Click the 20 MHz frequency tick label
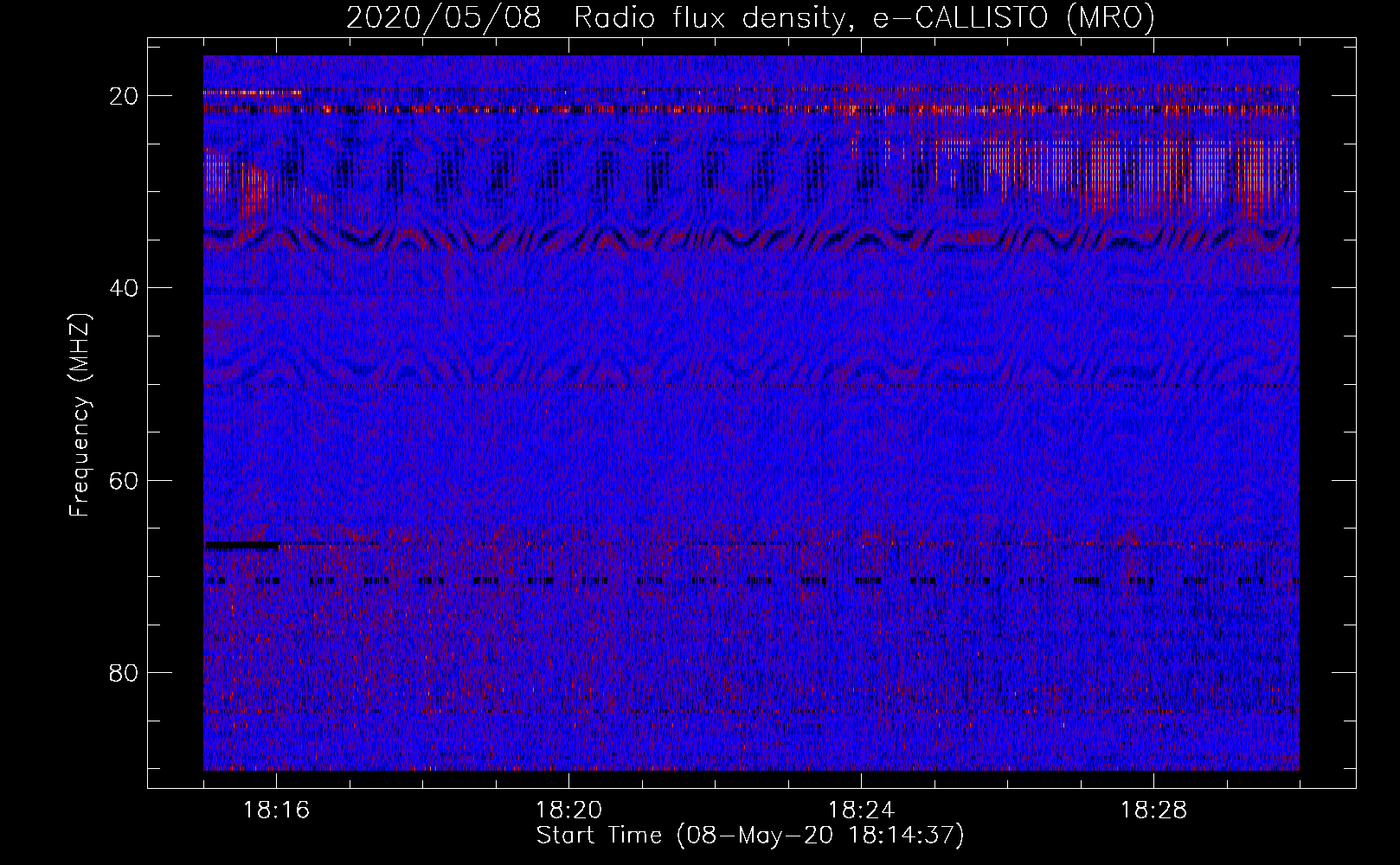Viewport: 1400px width, 865px height. point(124,96)
